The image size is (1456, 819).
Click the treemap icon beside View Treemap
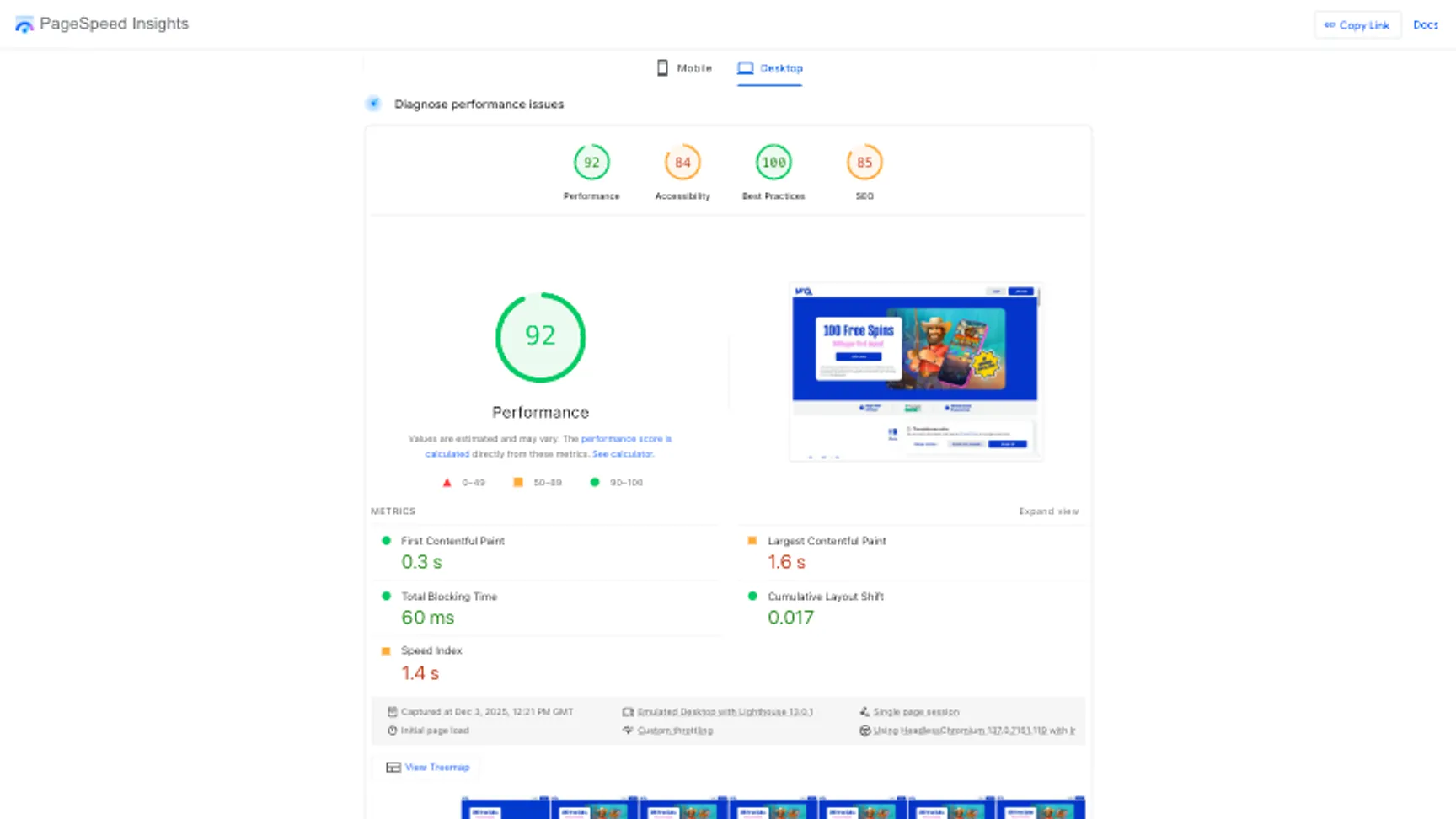393,767
